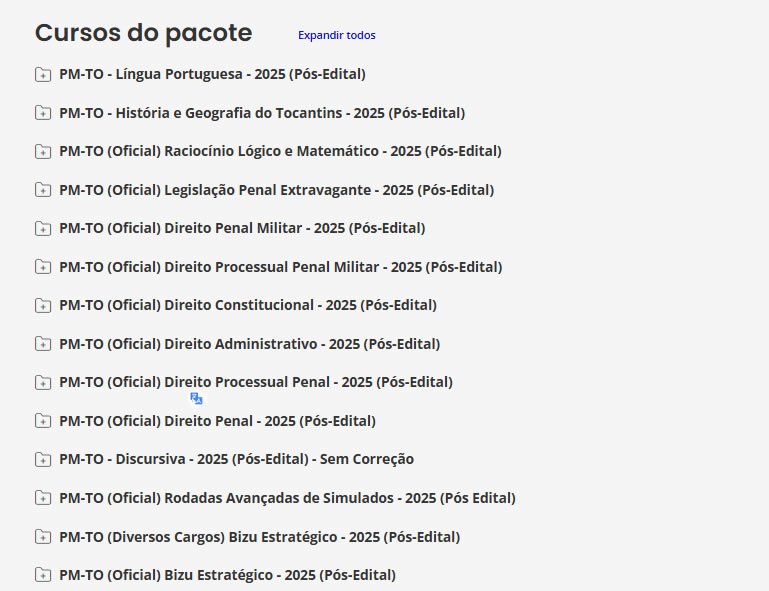Click folder icon for Direito Processual Penal Militar
This screenshot has height=591, width=769.
pyautogui.click(x=43, y=267)
